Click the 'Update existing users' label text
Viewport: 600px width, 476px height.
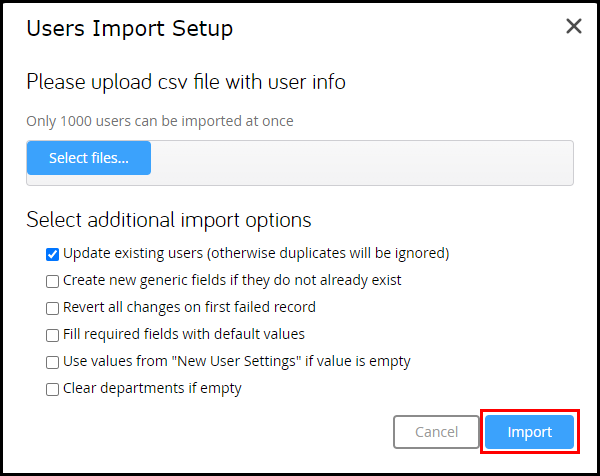256,253
